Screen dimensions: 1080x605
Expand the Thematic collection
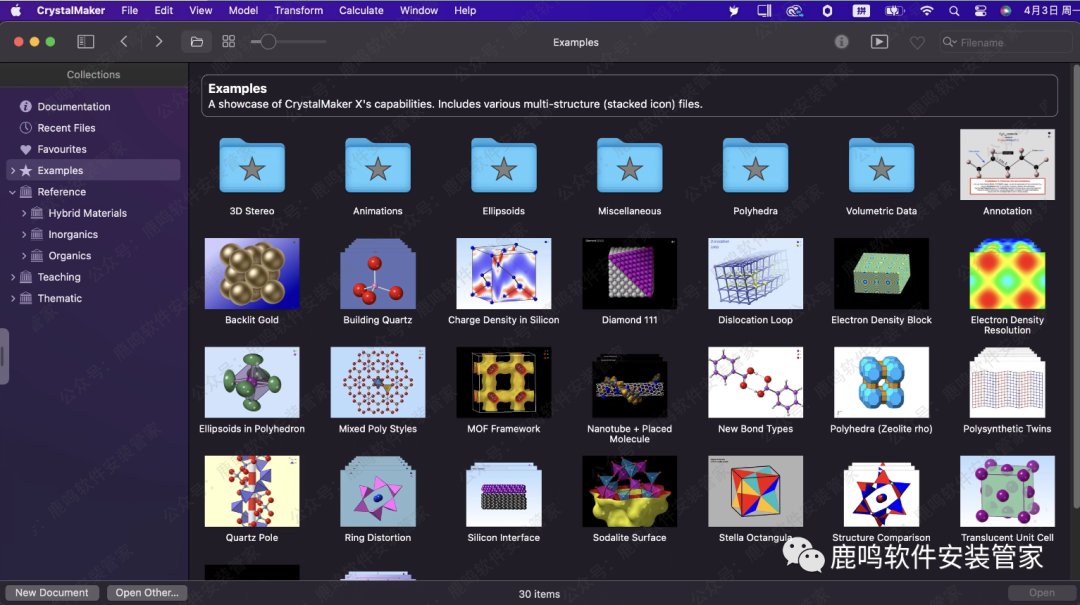pyautogui.click(x=13, y=298)
